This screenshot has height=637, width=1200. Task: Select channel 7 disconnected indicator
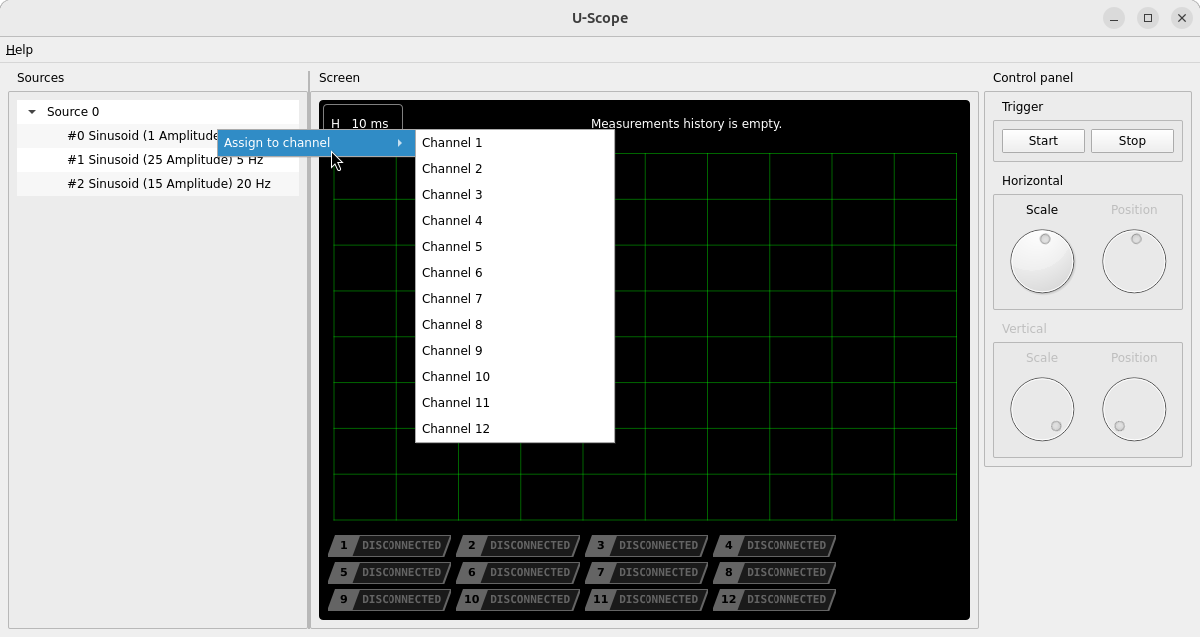pos(644,573)
